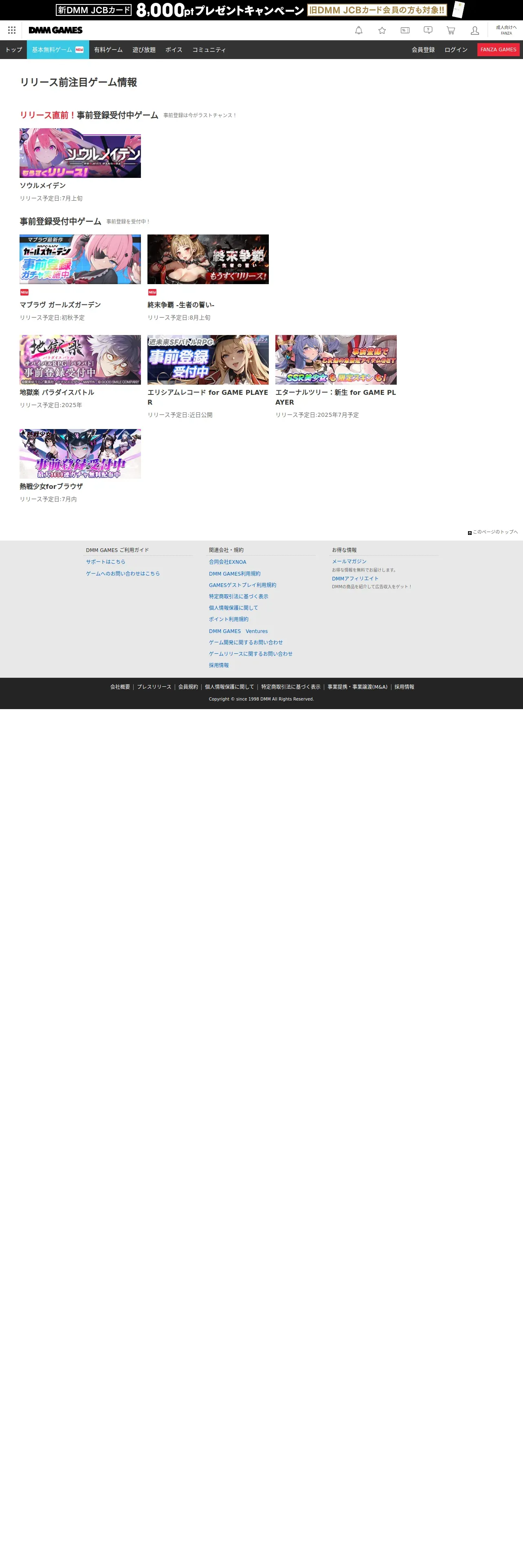The image size is (523, 1568).
Task: Click 会員規約 in the black footer
Action: (x=188, y=687)
